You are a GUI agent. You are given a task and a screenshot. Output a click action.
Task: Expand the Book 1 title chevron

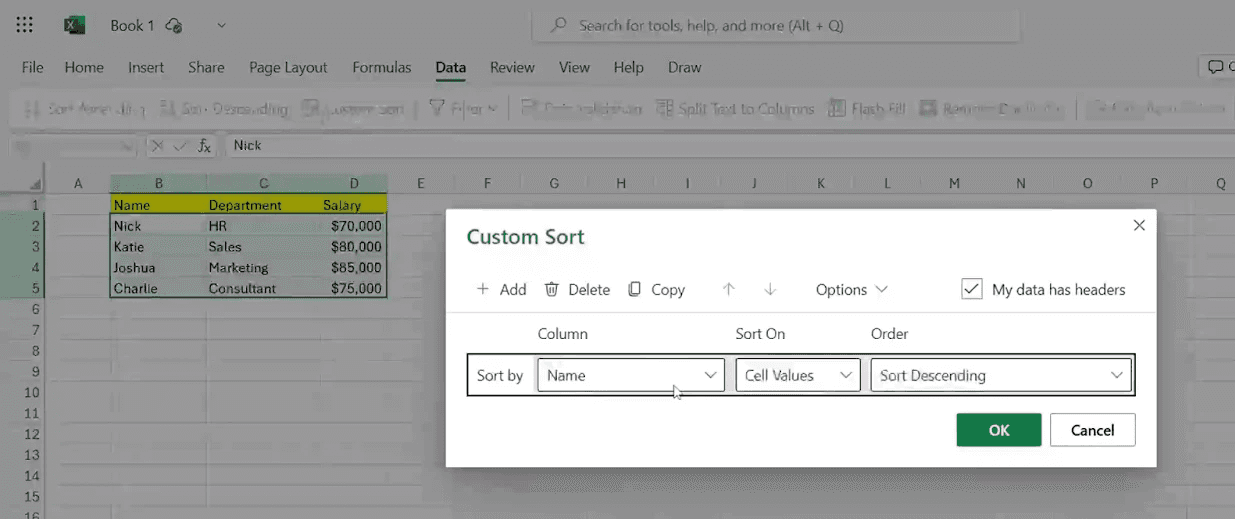tap(221, 25)
